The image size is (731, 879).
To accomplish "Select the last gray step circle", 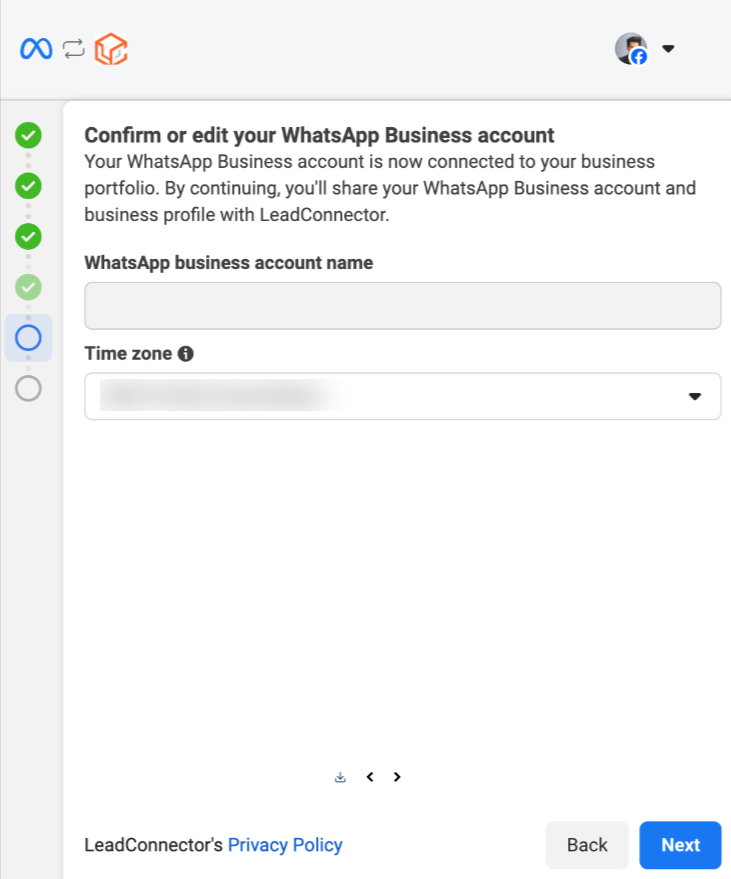I will tap(28, 388).
